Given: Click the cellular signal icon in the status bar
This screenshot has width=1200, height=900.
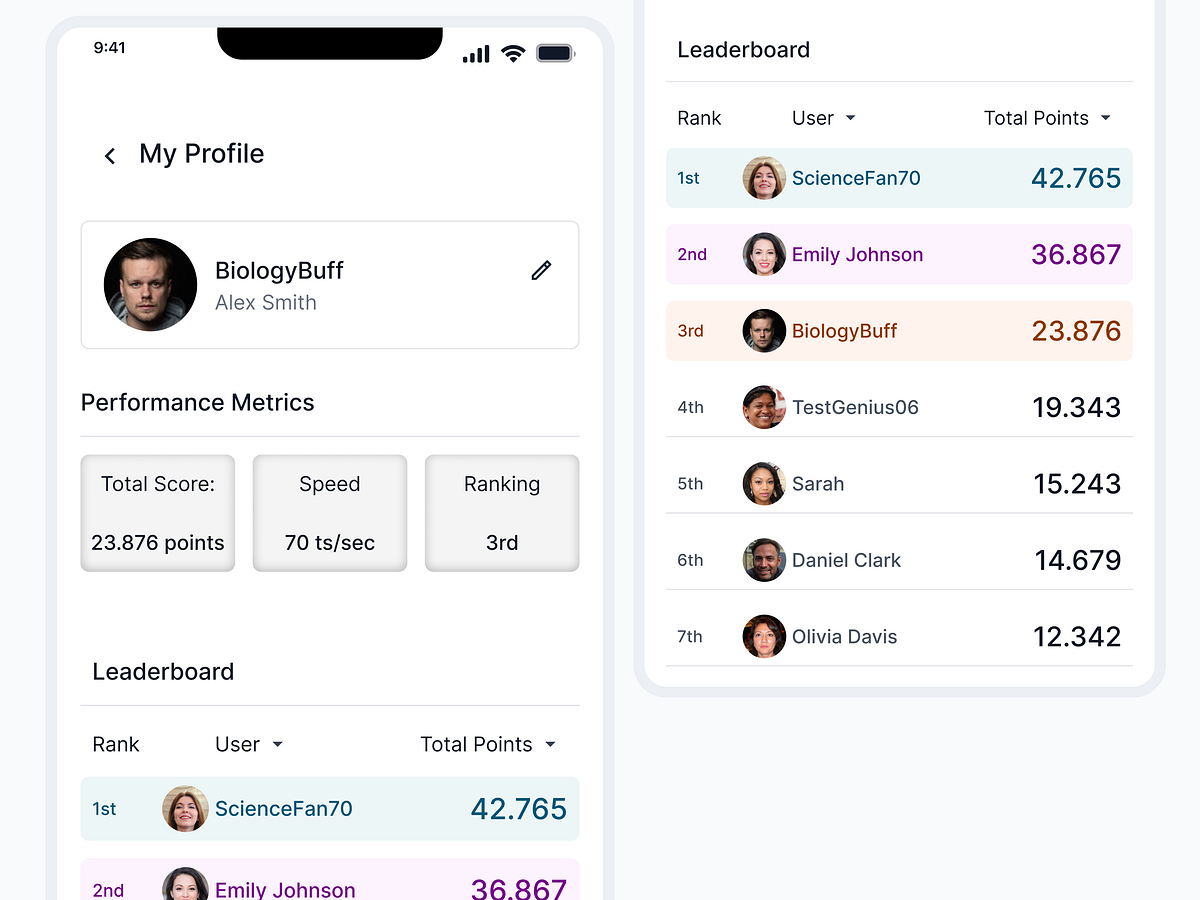Looking at the screenshot, I should click(x=473, y=53).
